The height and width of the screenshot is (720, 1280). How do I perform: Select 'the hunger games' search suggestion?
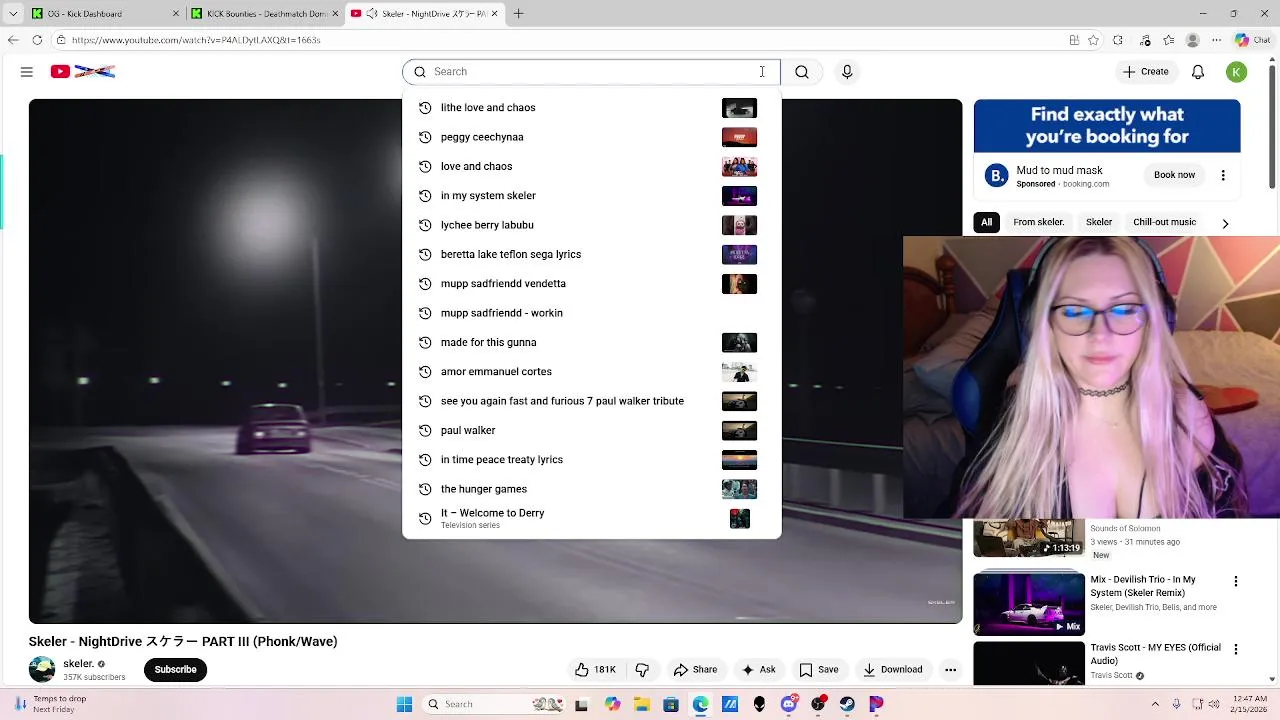591,489
